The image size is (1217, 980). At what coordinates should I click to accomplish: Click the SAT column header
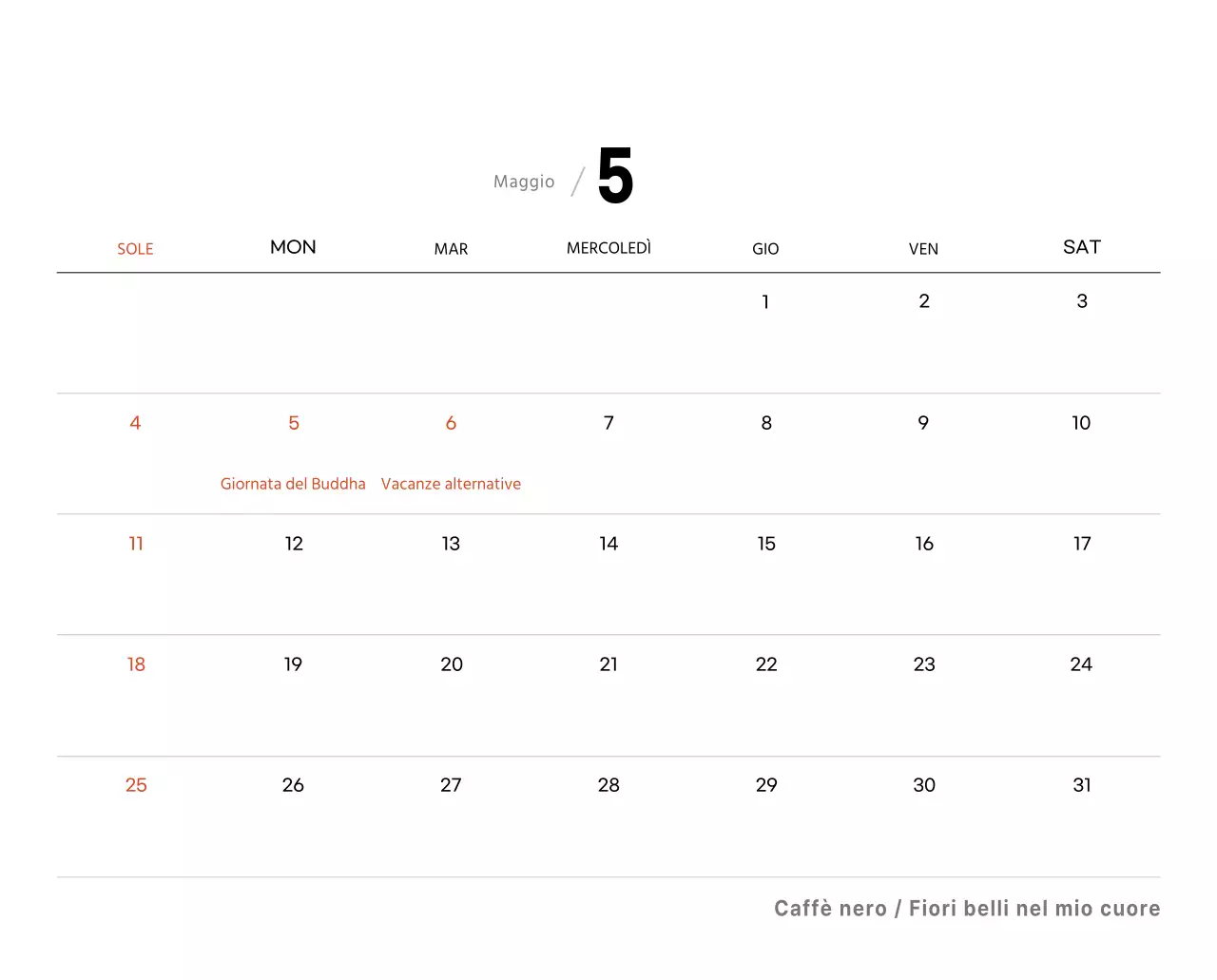(x=1081, y=247)
